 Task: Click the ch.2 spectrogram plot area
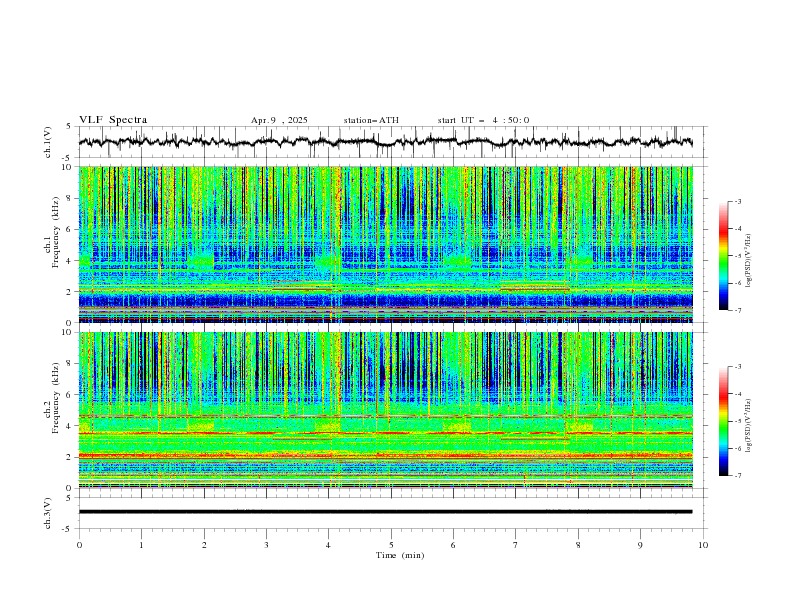tap(385, 410)
